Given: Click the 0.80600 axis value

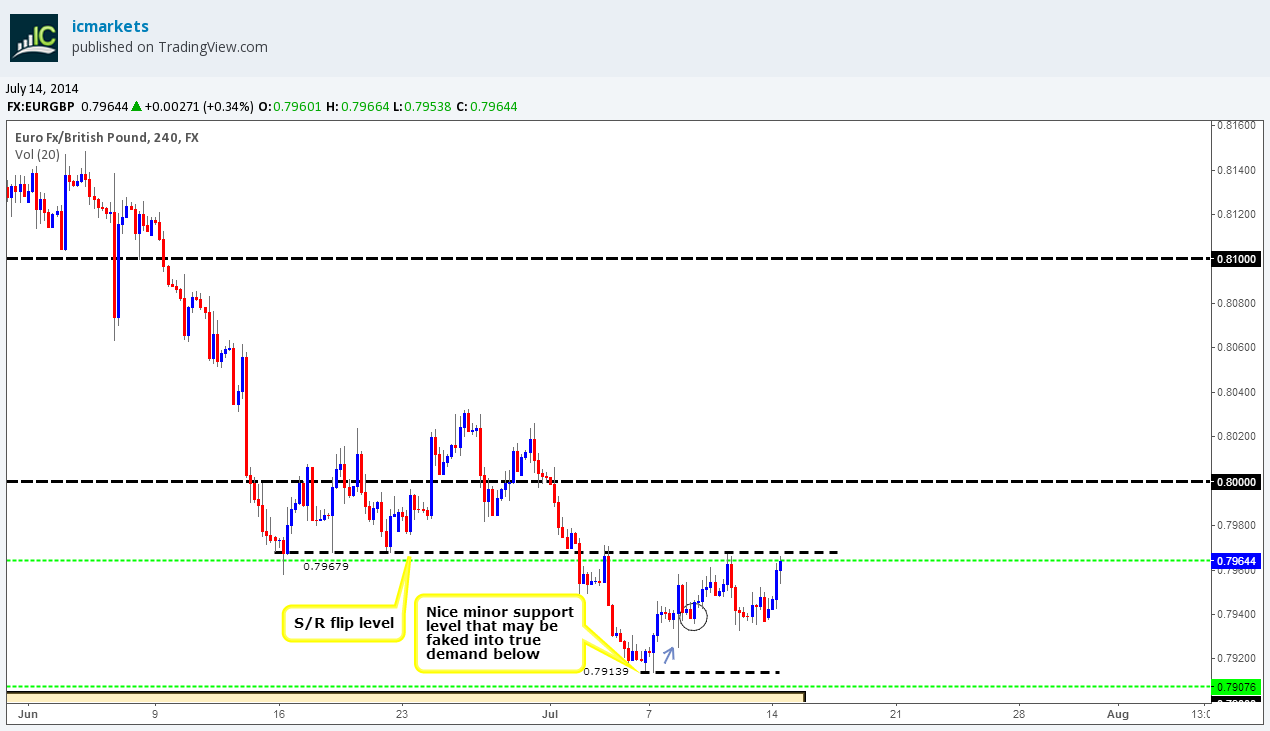Looking at the screenshot, I should [x=1237, y=347].
